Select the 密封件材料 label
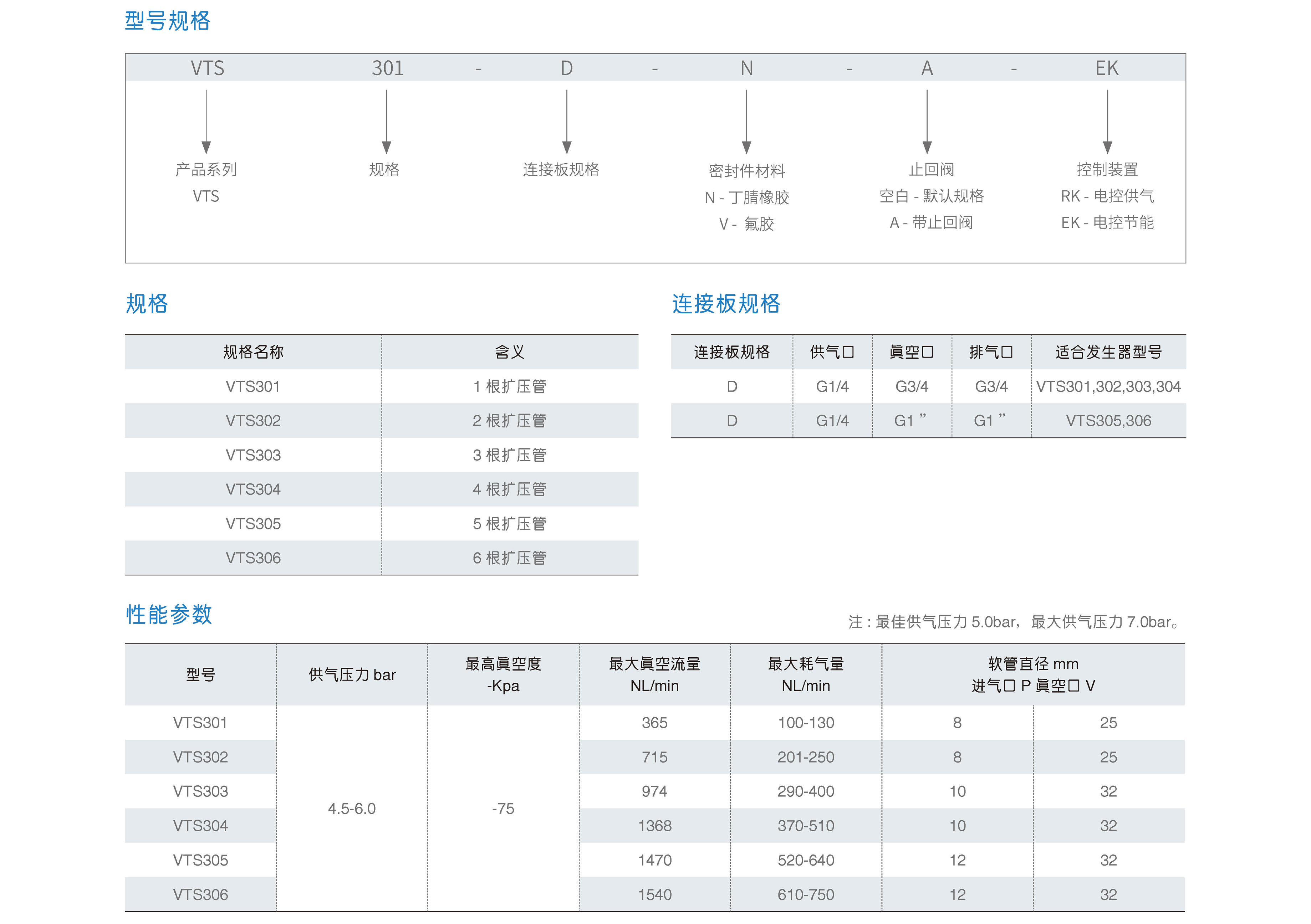The width and height of the screenshot is (1311, 924). tap(746, 171)
